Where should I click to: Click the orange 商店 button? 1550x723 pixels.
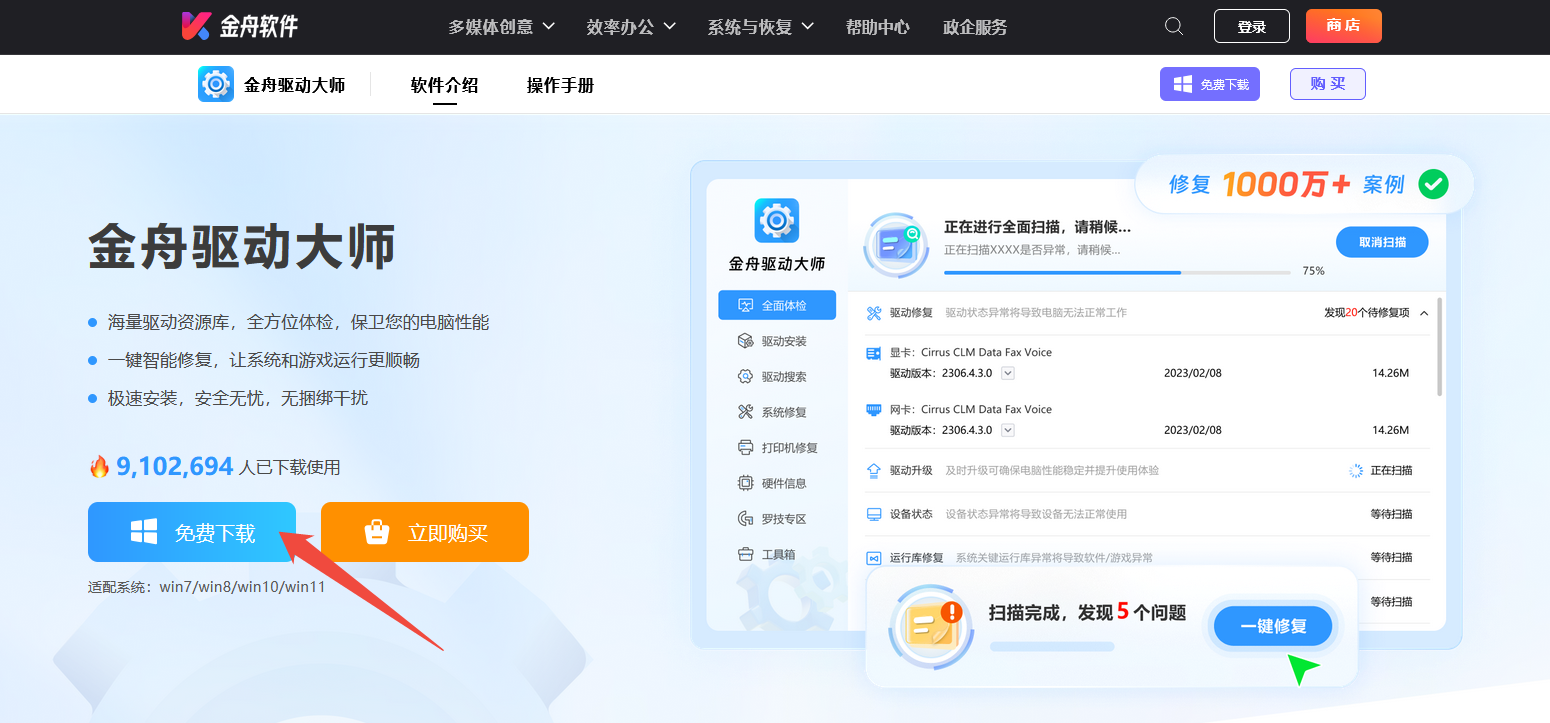point(1344,26)
